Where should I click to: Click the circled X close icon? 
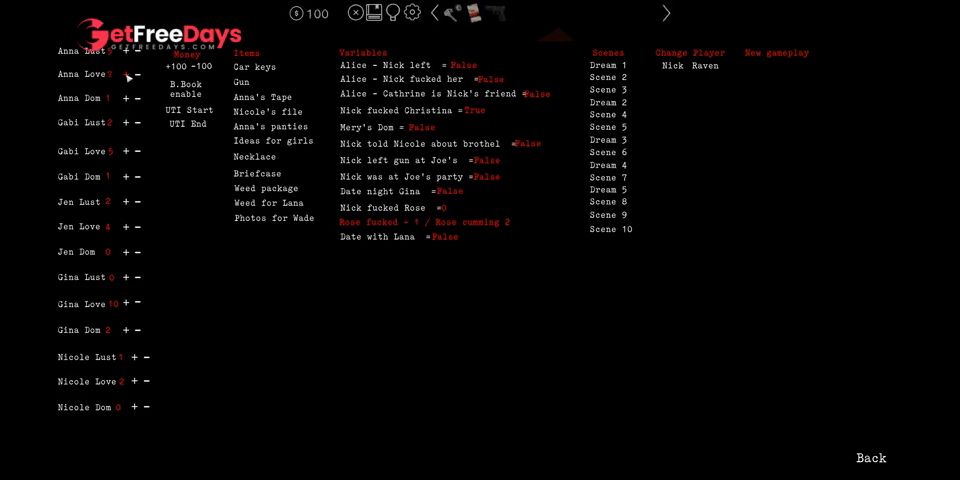click(355, 12)
